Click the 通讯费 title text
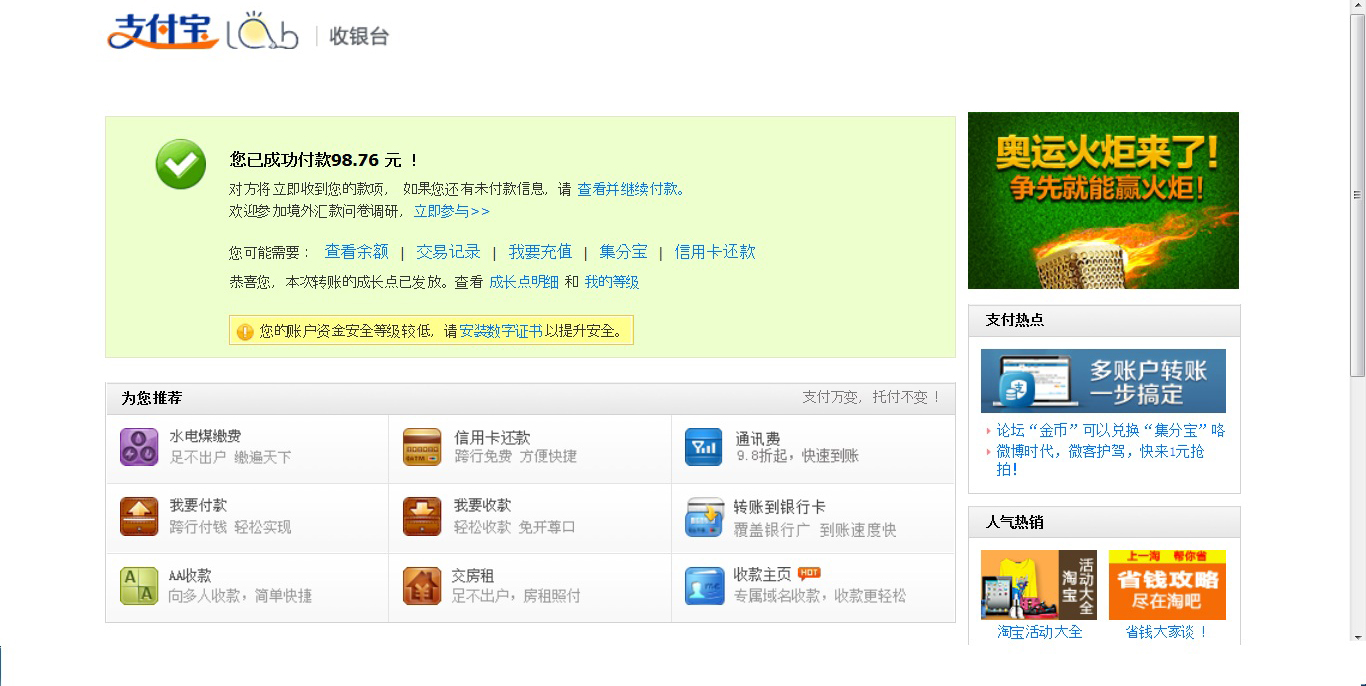The height and width of the screenshot is (686, 1366). (x=758, y=437)
